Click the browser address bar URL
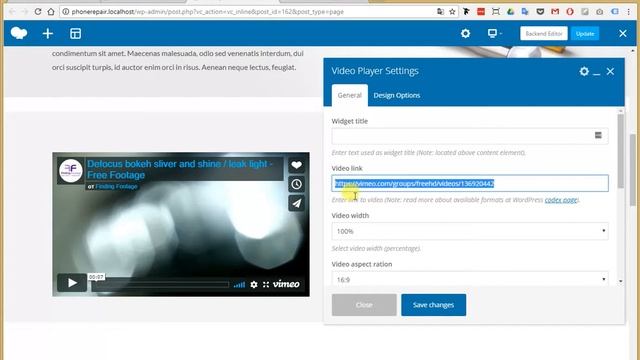The image size is (640, 360). click(208, 12)
